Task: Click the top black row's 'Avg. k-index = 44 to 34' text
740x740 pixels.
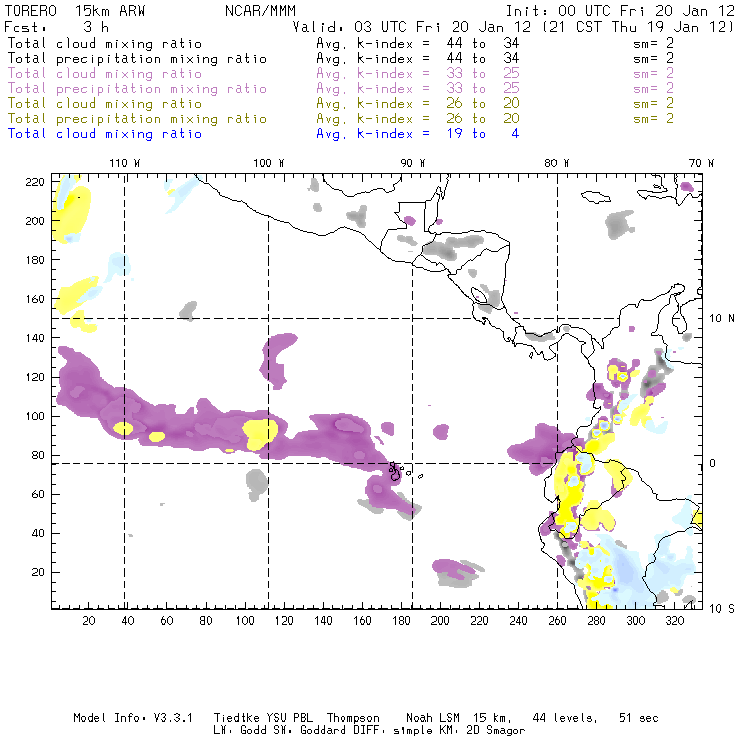Action: pos(418,43)
